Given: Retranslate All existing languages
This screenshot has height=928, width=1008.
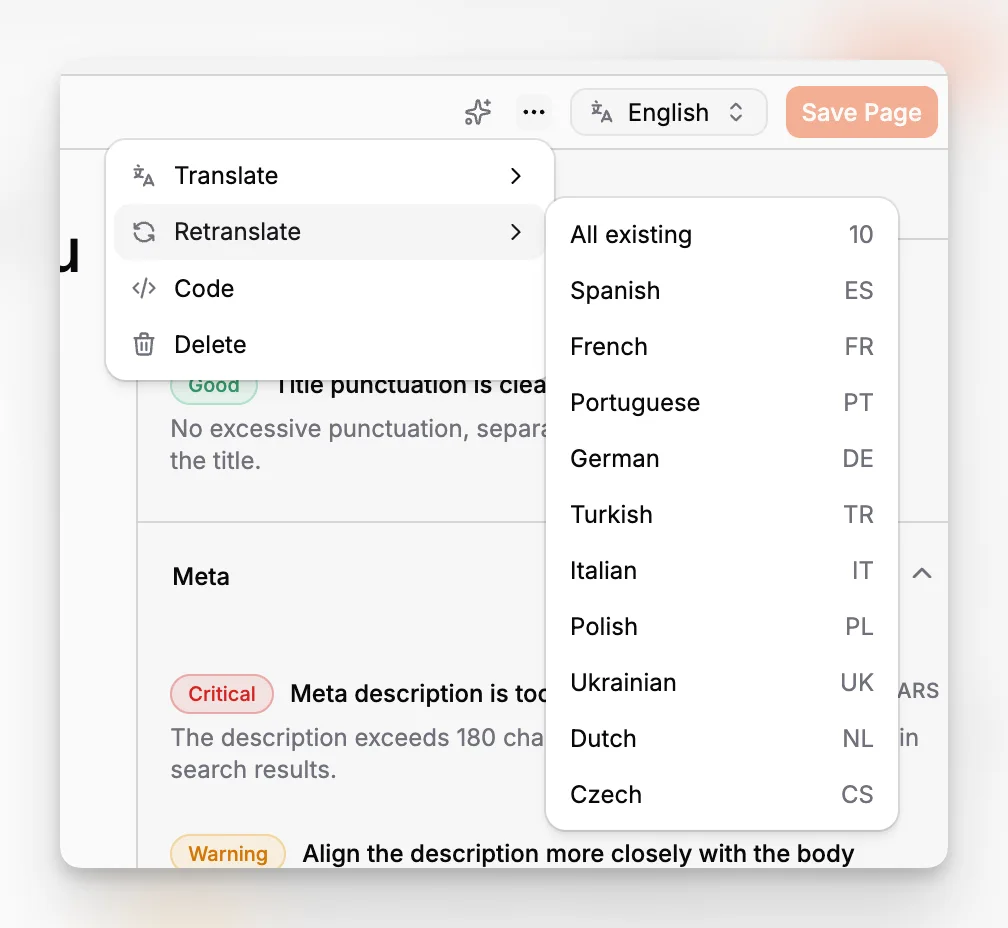Looking at the screenshot, I should (x=721, y=235).
